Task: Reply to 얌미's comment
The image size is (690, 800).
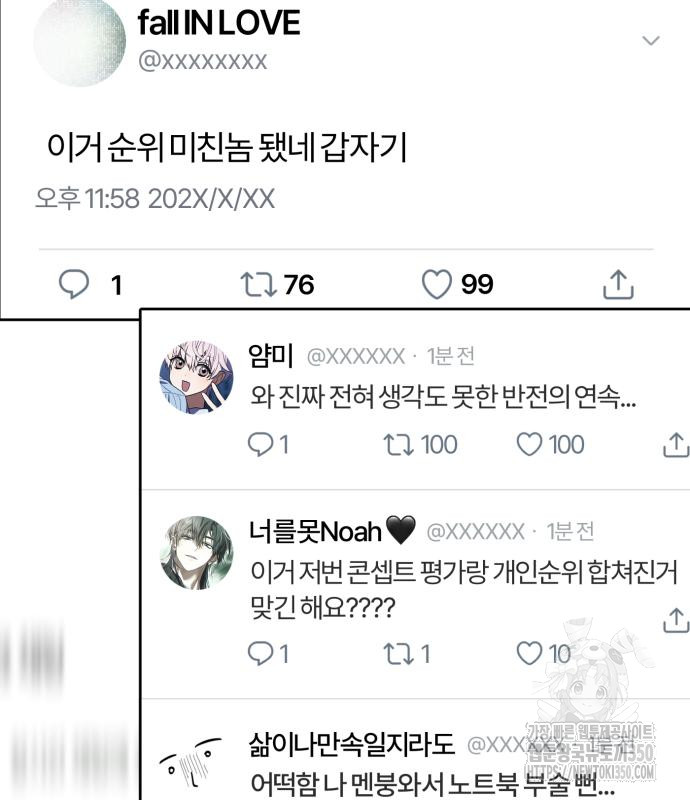Action: point(261,444)
